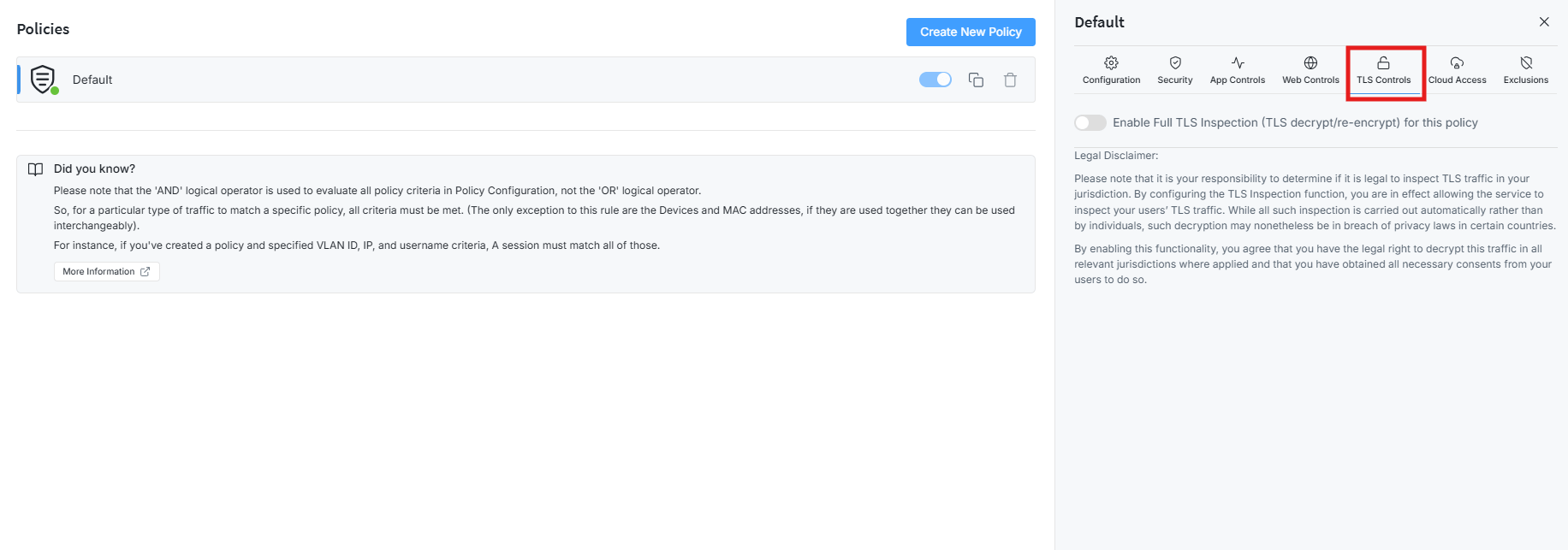Select the Web Controls tab label
Screen dimensions: 1568x550
[1310, 80]
